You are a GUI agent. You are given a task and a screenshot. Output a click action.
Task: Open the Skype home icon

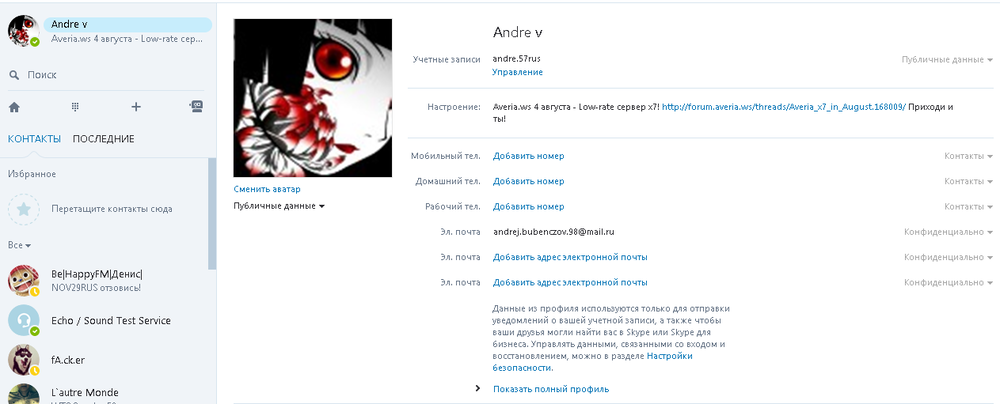(14, 107)
